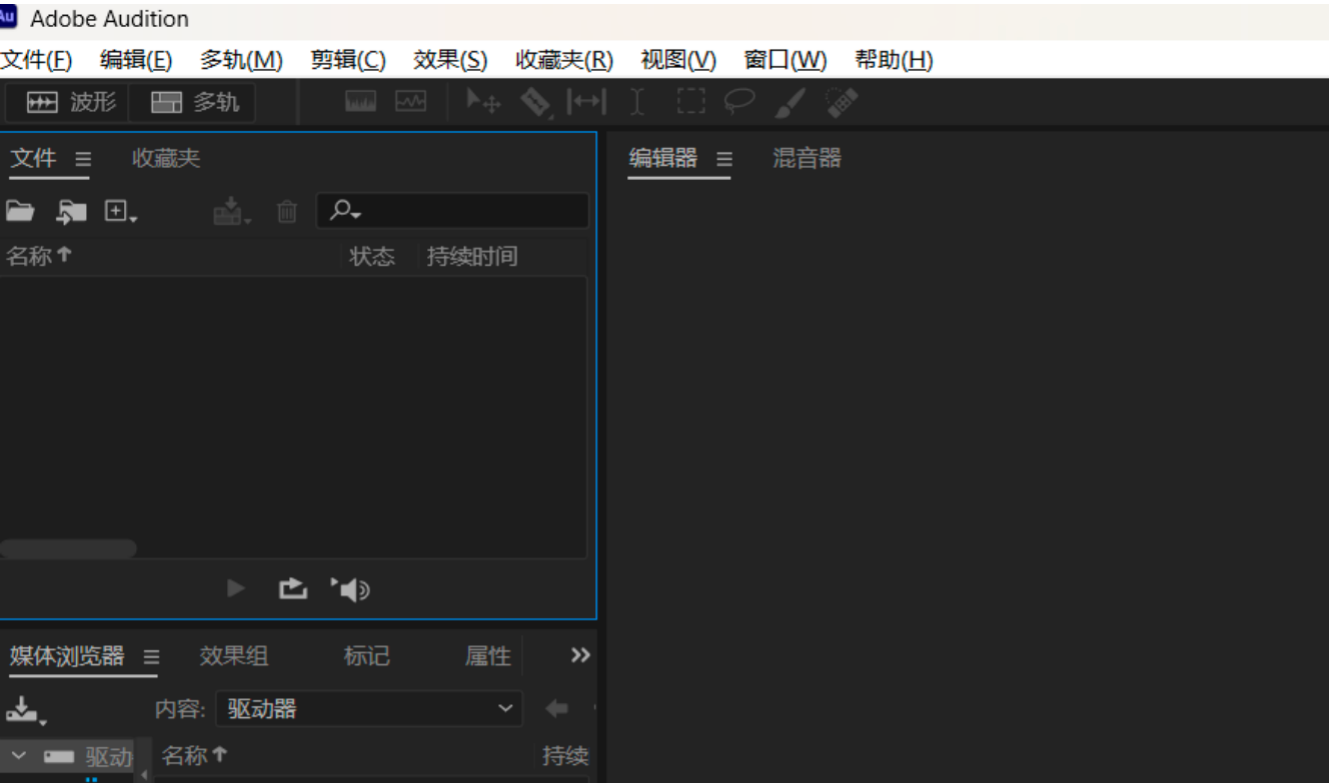Screen dimensions: 1330x784
Task: Select the 驱动 drive tree item
Action: point(88,757)
